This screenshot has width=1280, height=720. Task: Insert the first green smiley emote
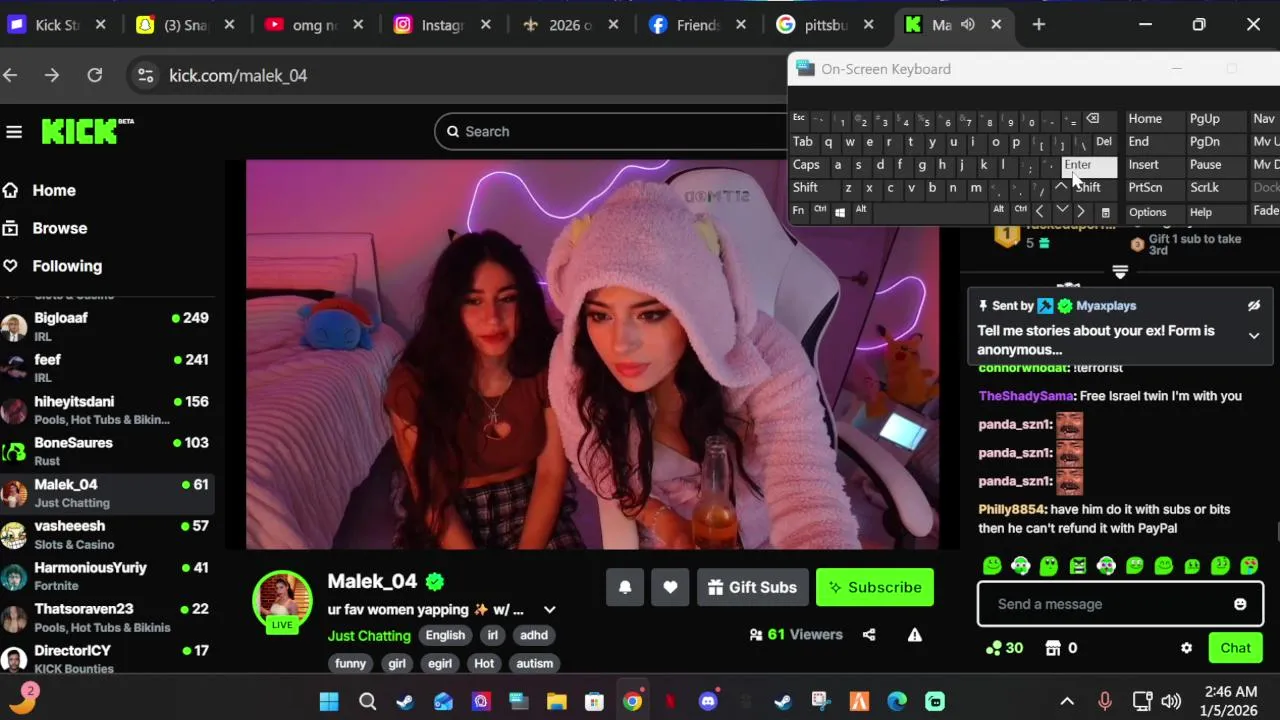(992, 566)
